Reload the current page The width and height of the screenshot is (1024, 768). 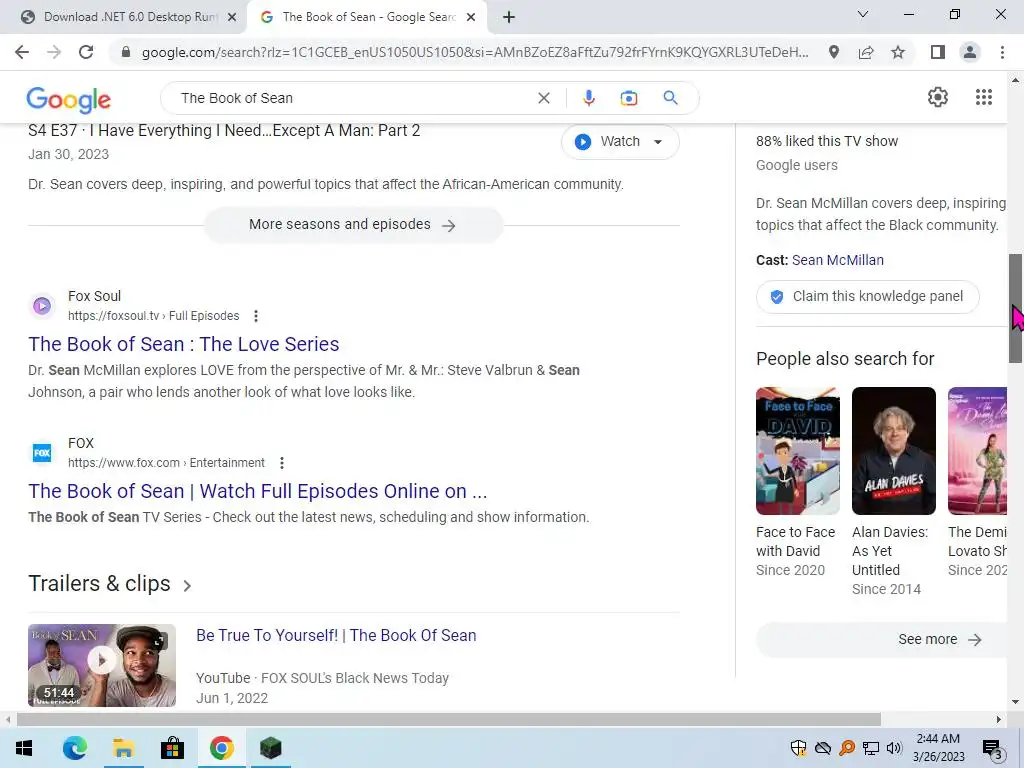pyautogui.click(x=86, y=52)
